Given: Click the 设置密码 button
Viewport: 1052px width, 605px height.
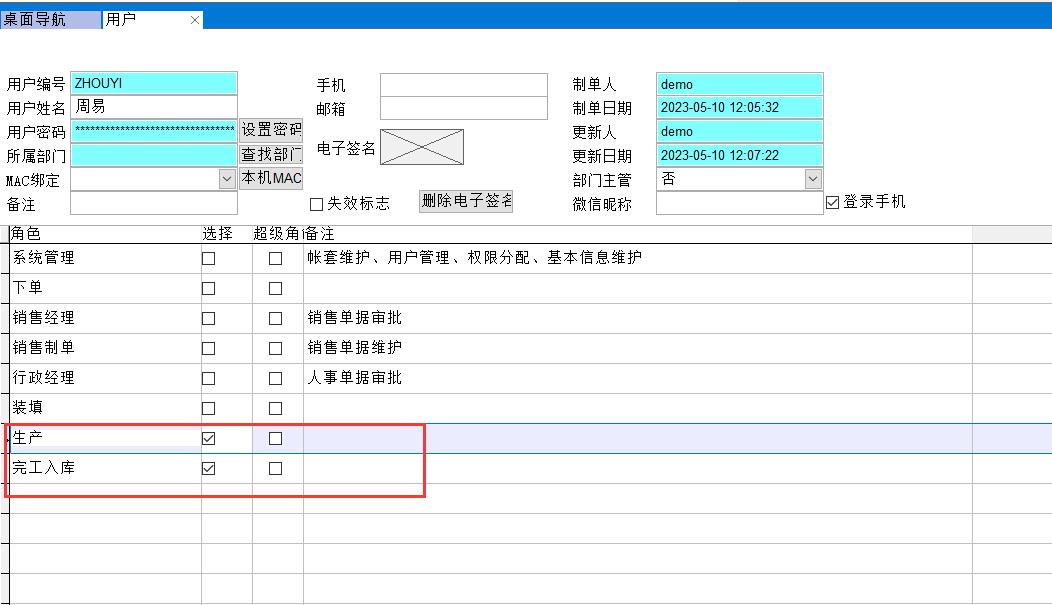Looking at the screenshot, I should coord(271,130).
